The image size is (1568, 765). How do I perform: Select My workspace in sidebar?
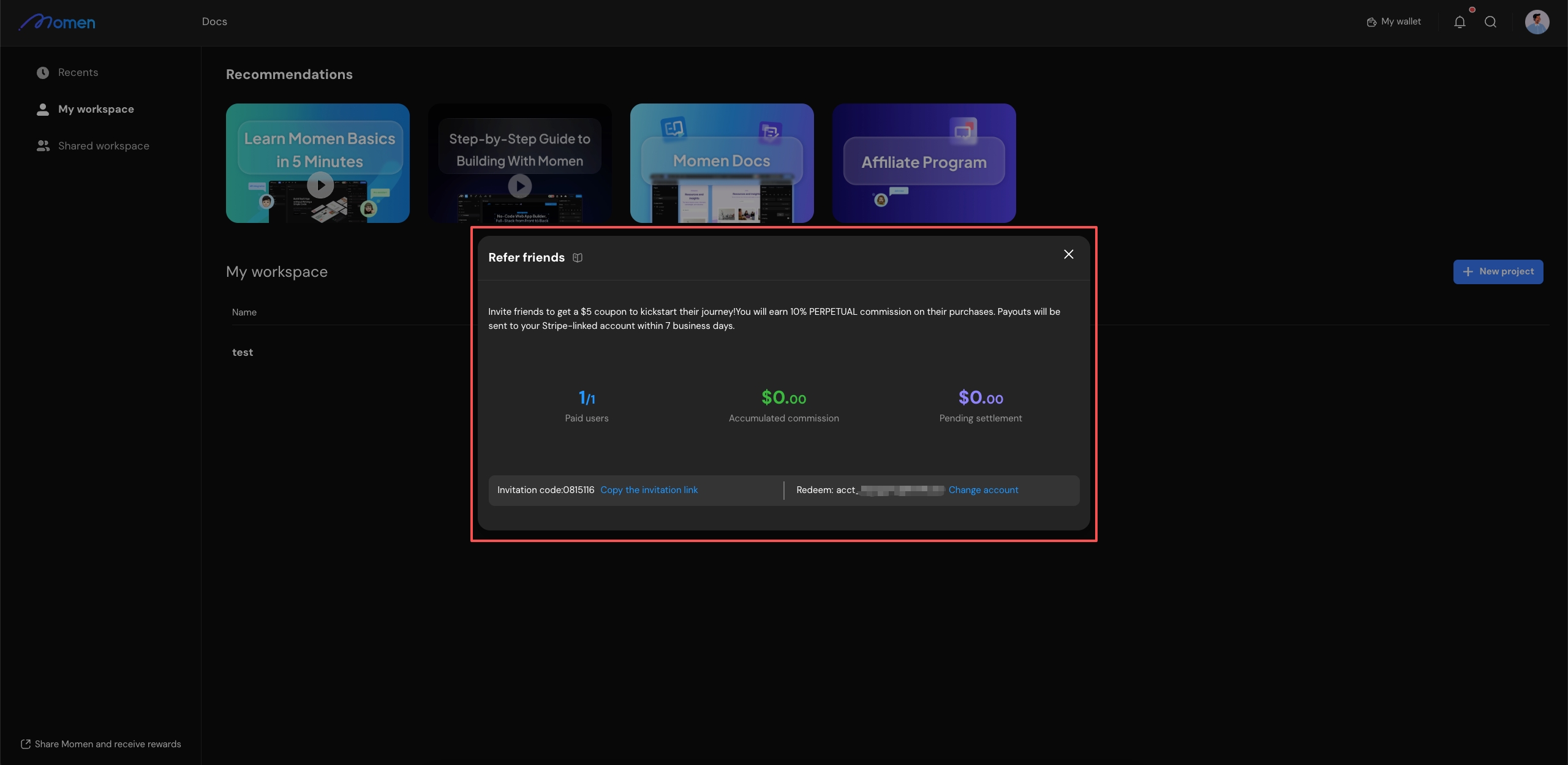(96, 109)
